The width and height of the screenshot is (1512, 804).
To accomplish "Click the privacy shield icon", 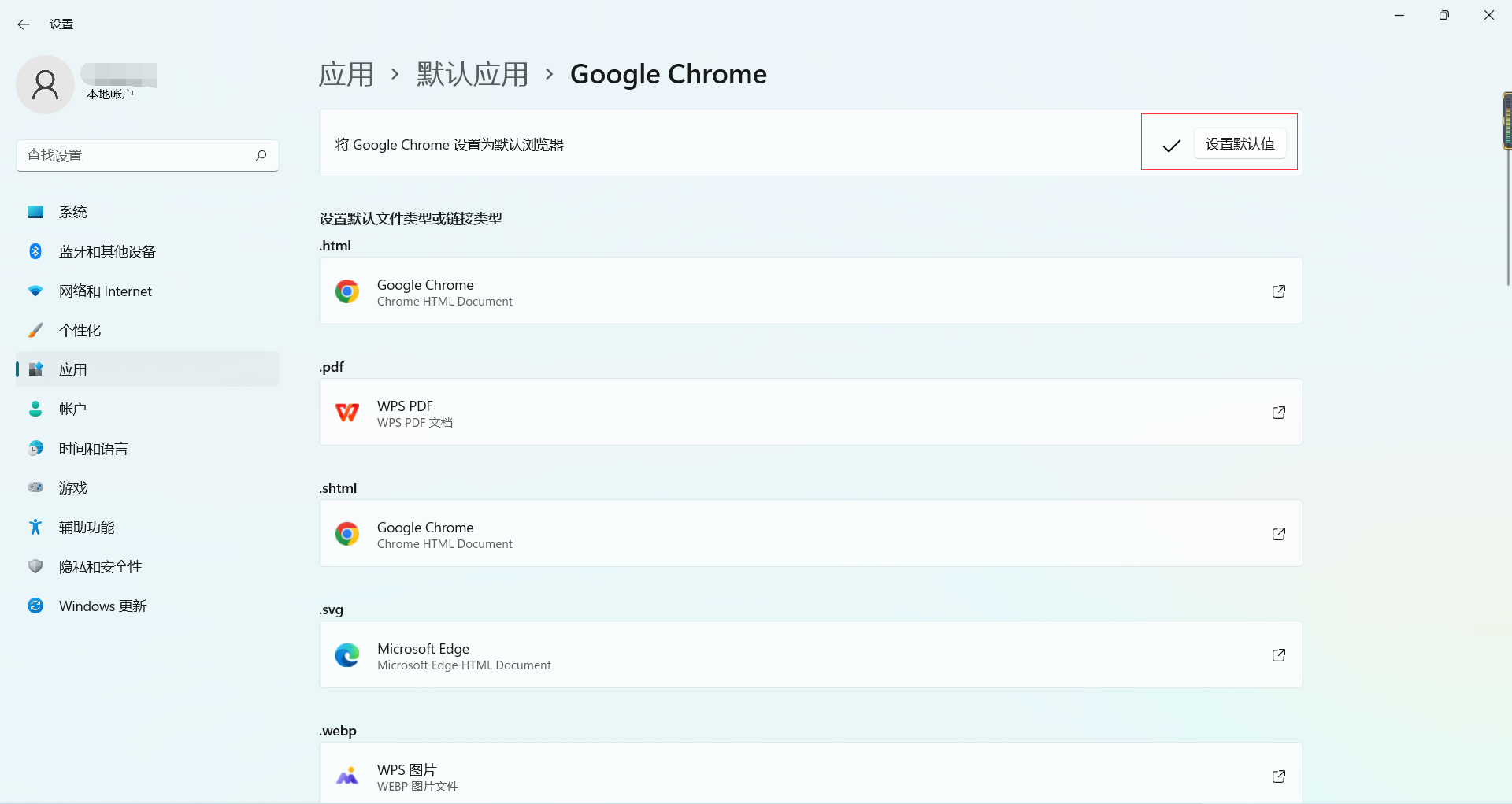I will click(x=35, y=566).
